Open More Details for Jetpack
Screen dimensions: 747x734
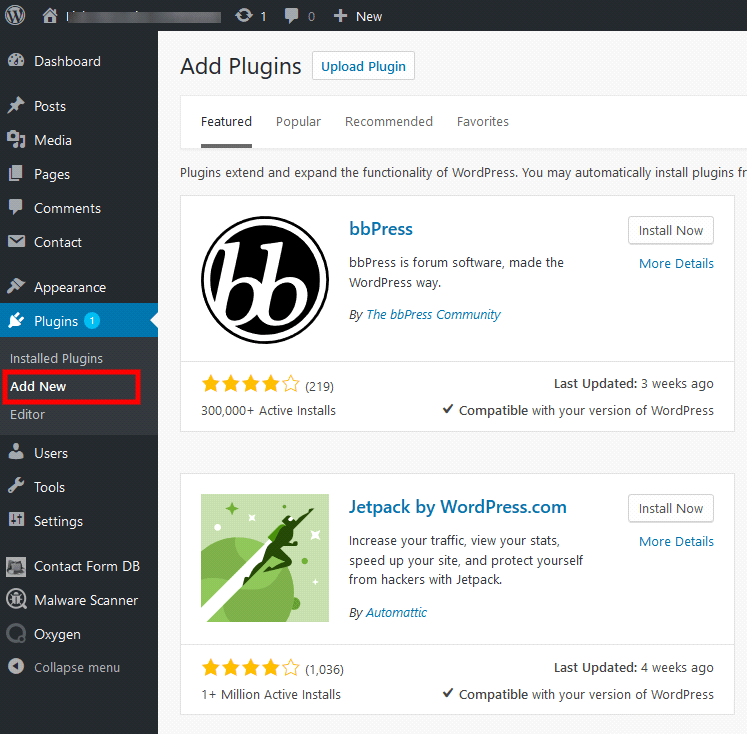click(676, 541)
